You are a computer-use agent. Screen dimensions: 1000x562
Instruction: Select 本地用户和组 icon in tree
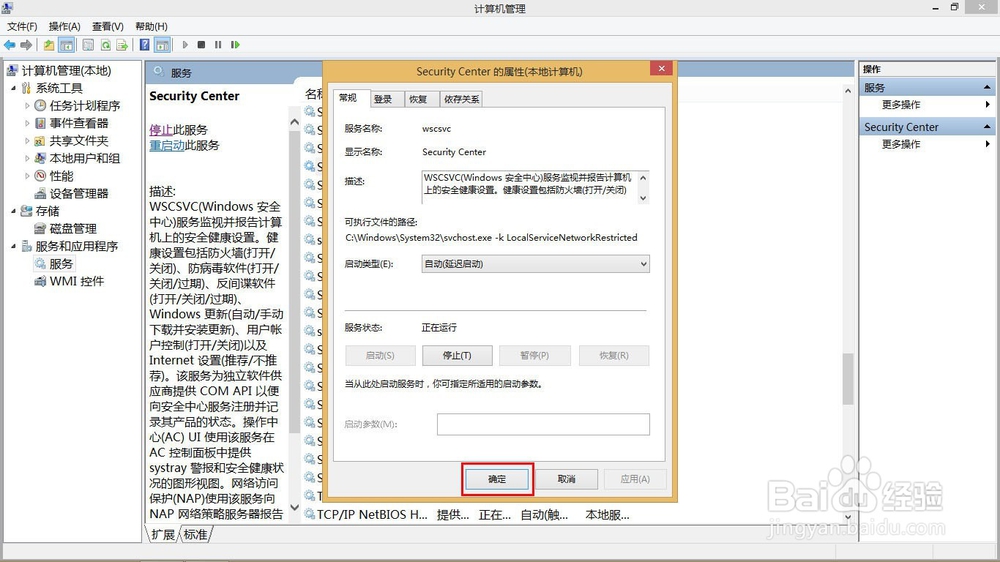(40, 158)
